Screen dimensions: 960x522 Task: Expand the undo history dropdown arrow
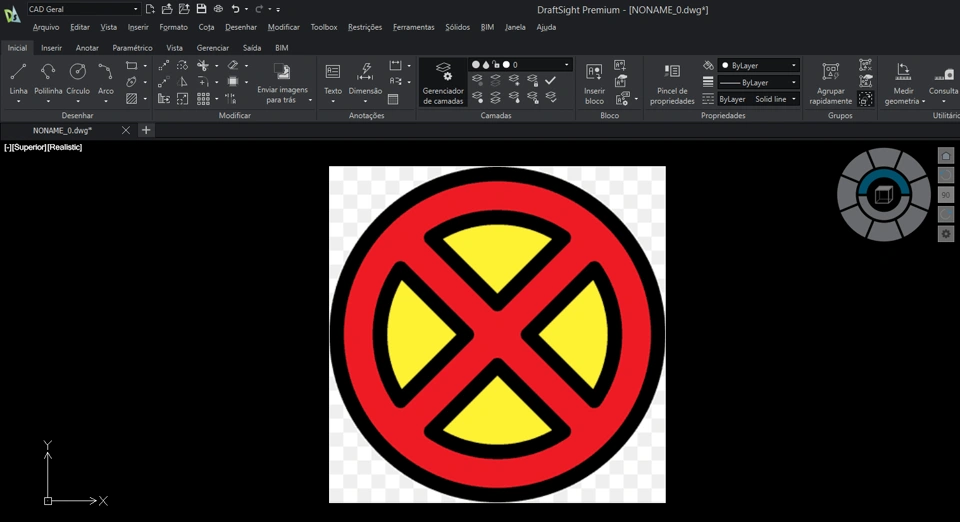(246, 9)
